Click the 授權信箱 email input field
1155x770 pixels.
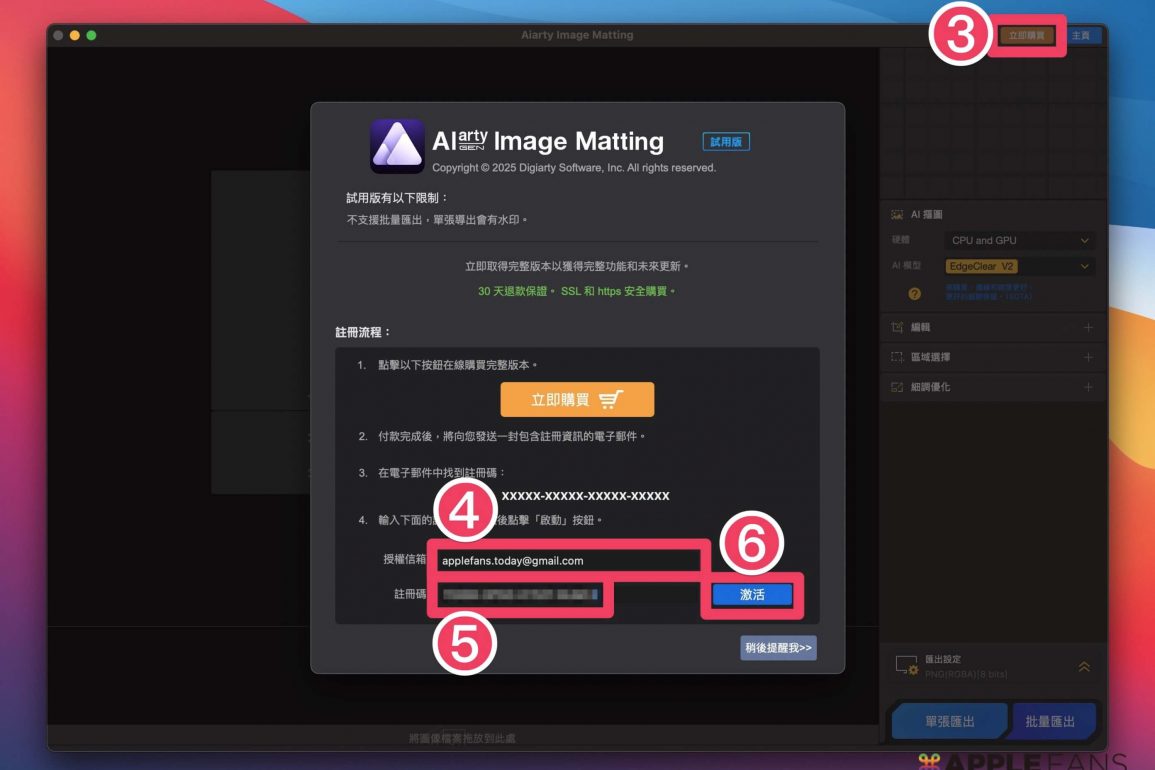click(570, 561)
